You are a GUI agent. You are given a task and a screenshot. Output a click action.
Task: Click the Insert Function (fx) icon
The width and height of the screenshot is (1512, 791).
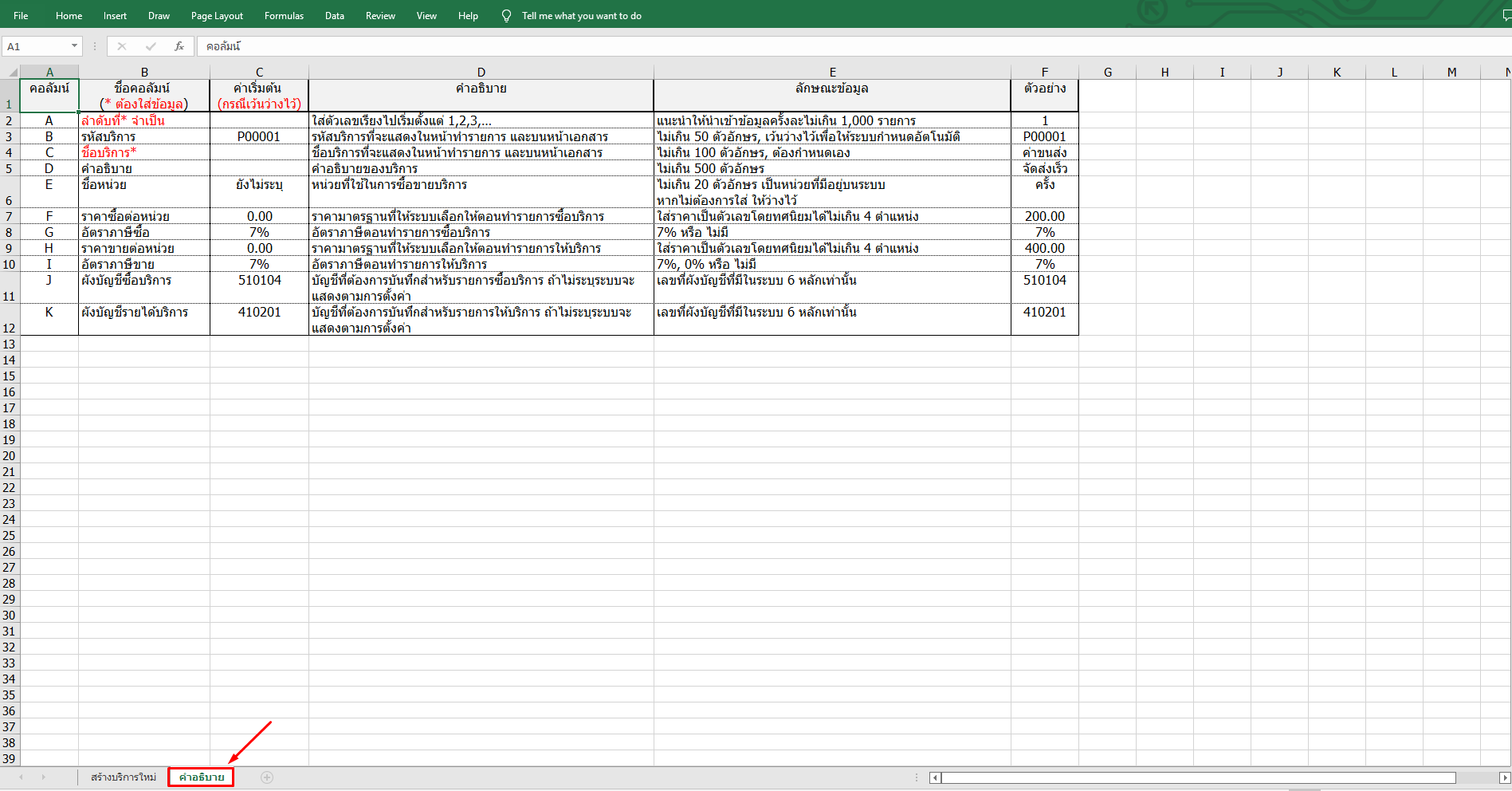tap(179, 45)
